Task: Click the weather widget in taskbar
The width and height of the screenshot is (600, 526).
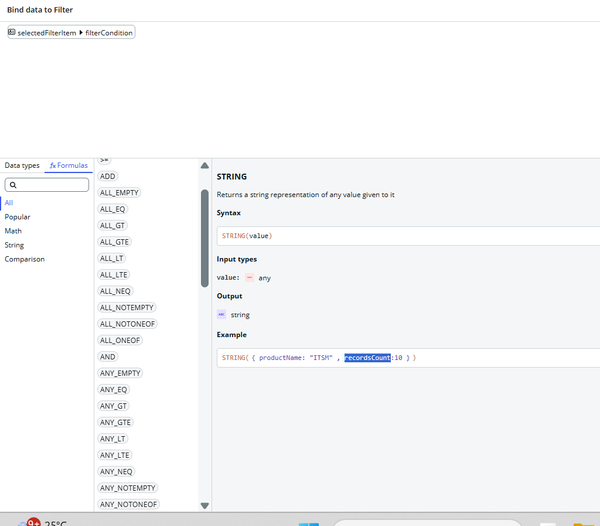Action: [42, 522]
